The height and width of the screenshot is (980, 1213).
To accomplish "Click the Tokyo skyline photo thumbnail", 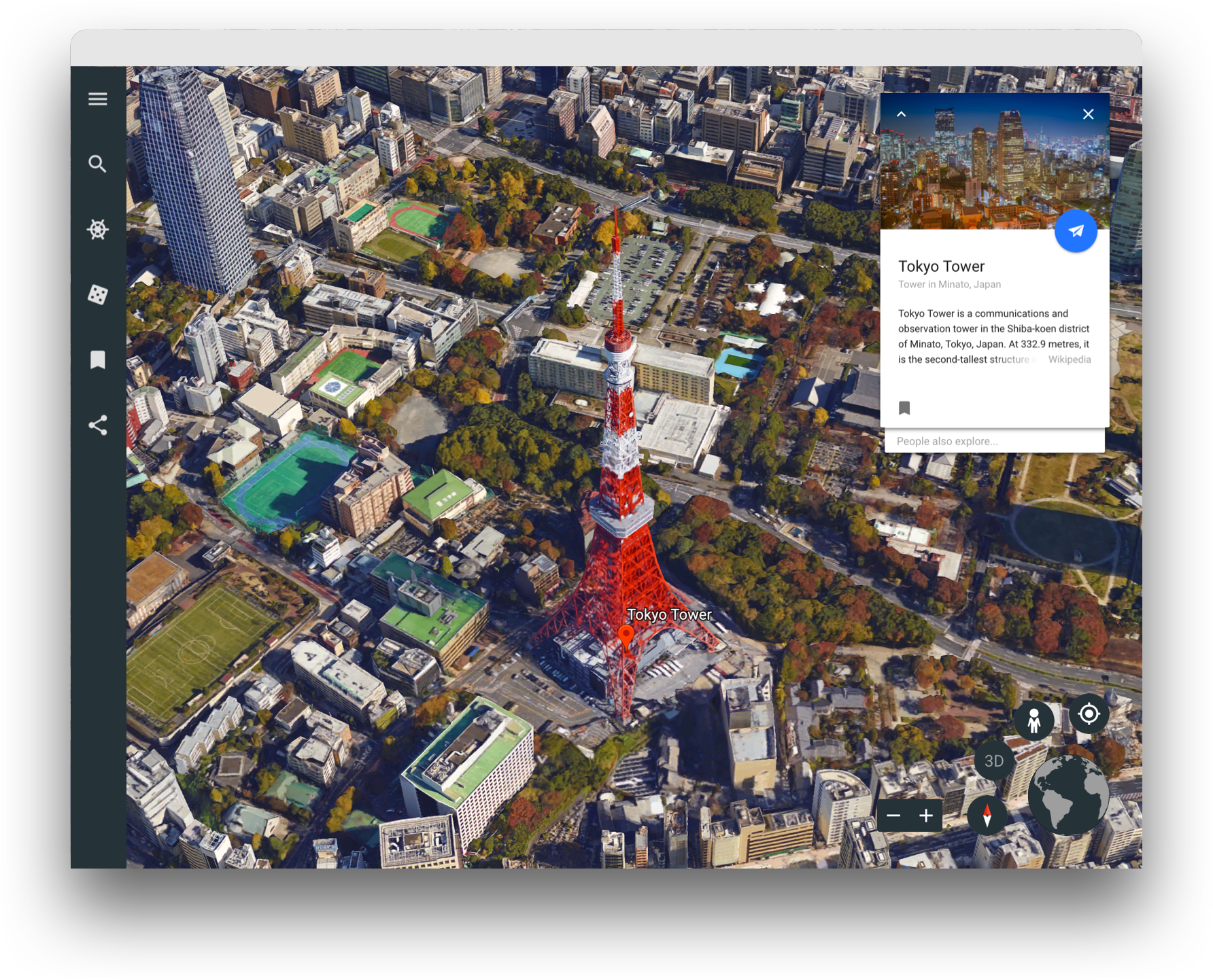I will (x=995, y=161).
